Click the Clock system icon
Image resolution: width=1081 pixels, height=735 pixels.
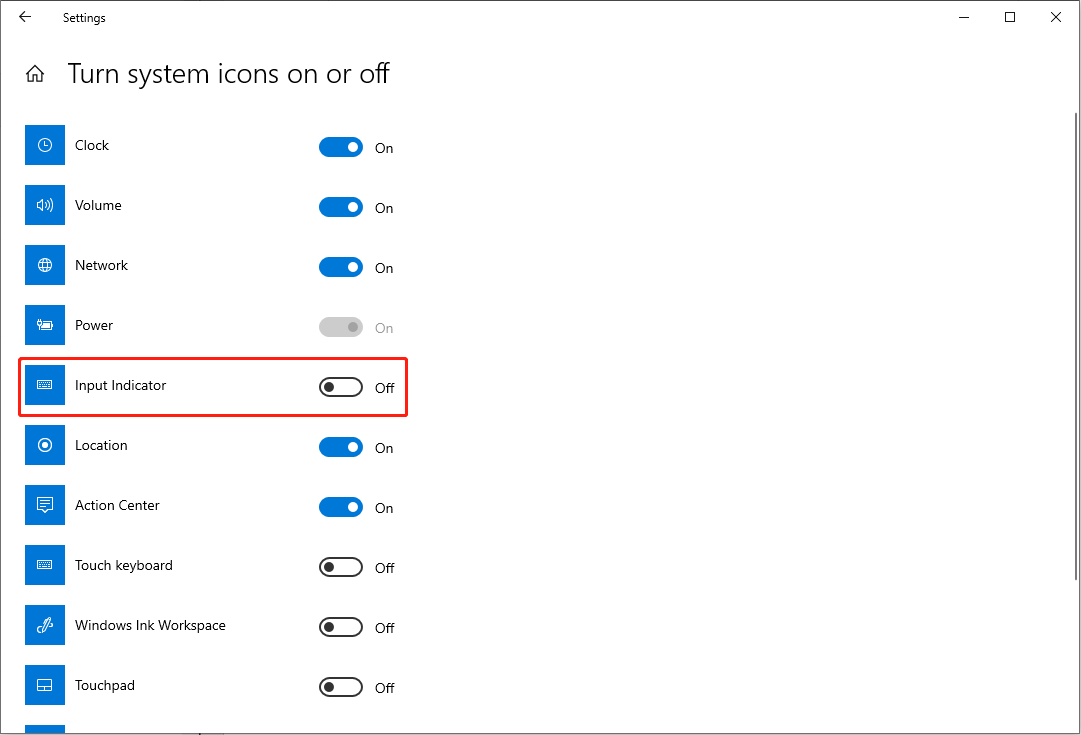pos(44,145)
